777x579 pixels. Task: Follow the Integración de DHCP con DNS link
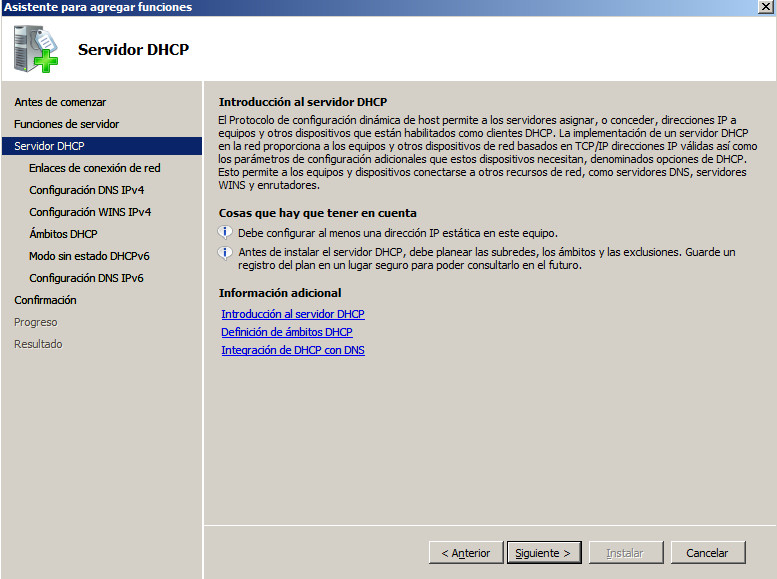click(x=293, y=350)
